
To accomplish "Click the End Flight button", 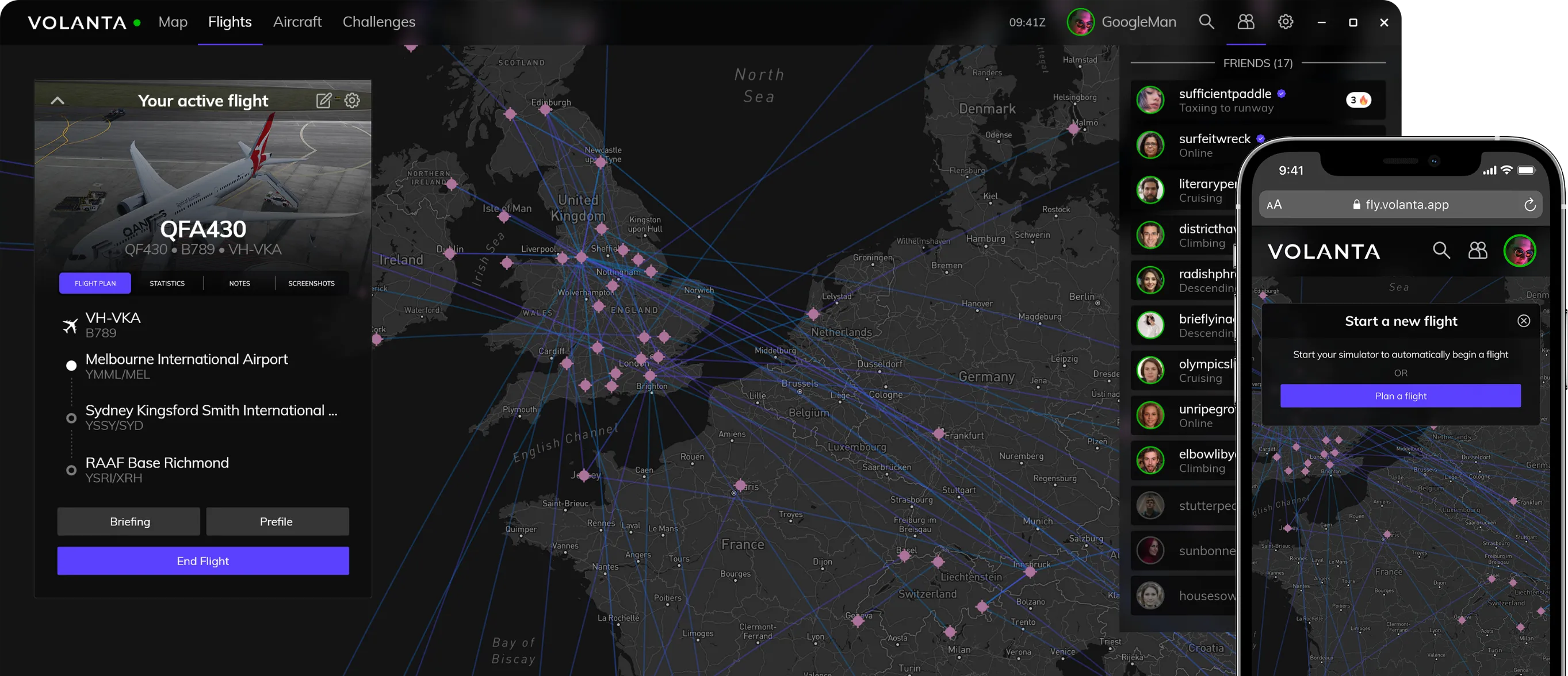I will [202, 560].
